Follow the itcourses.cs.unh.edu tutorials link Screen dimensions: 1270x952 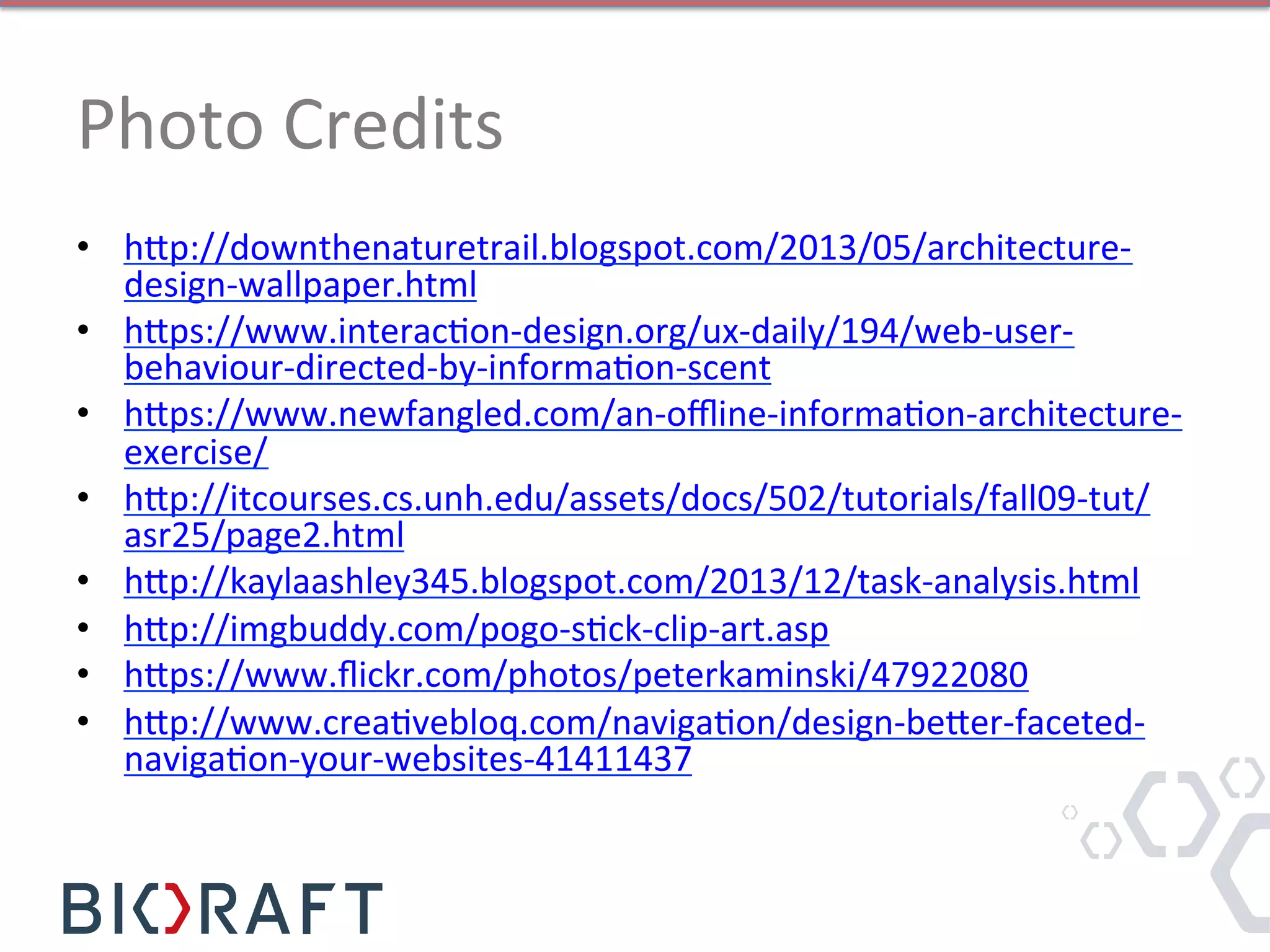pyautogui.click(x=636, y=498)
